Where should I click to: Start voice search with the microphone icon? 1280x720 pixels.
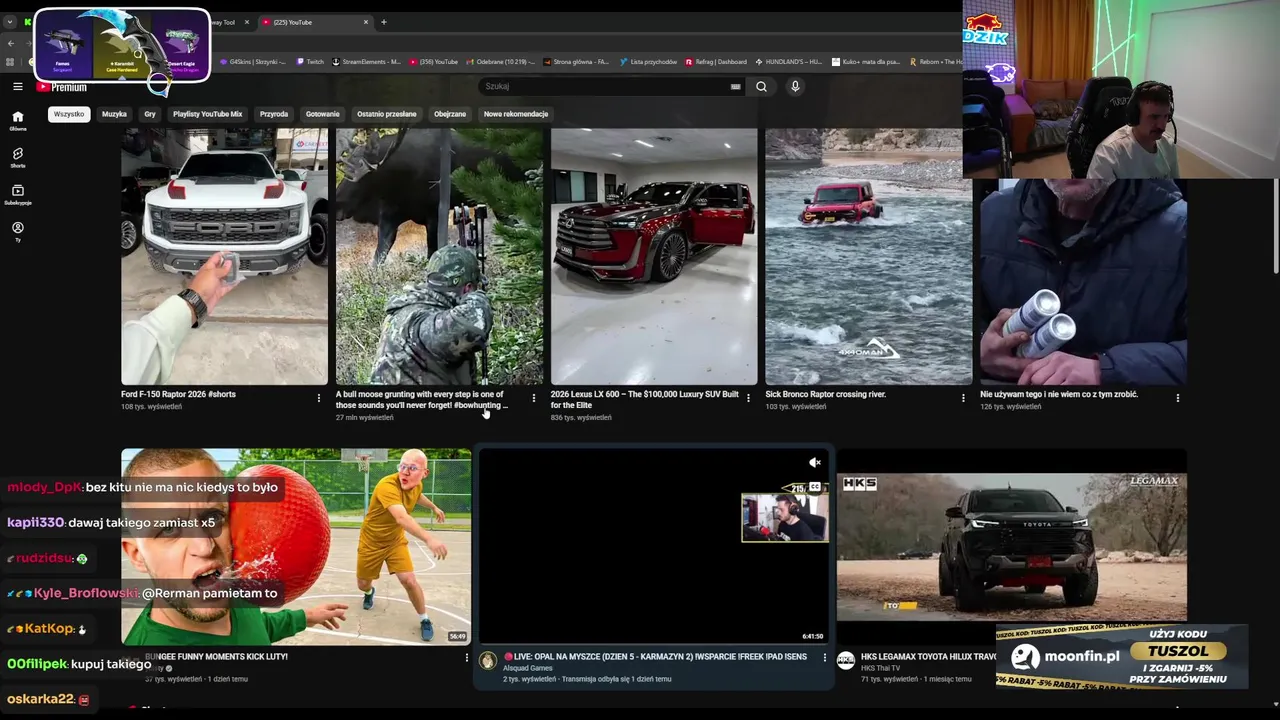click(795, 86)
